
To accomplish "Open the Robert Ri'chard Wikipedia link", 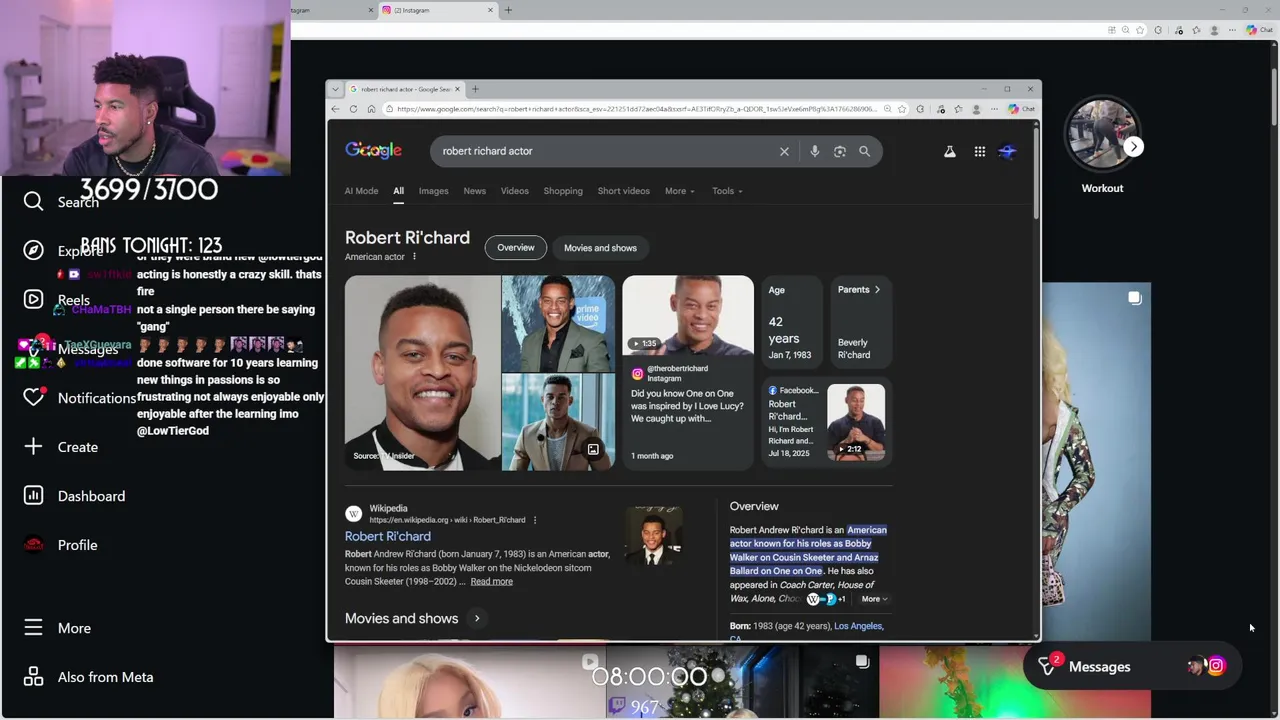I will click(x=388, y=536).
